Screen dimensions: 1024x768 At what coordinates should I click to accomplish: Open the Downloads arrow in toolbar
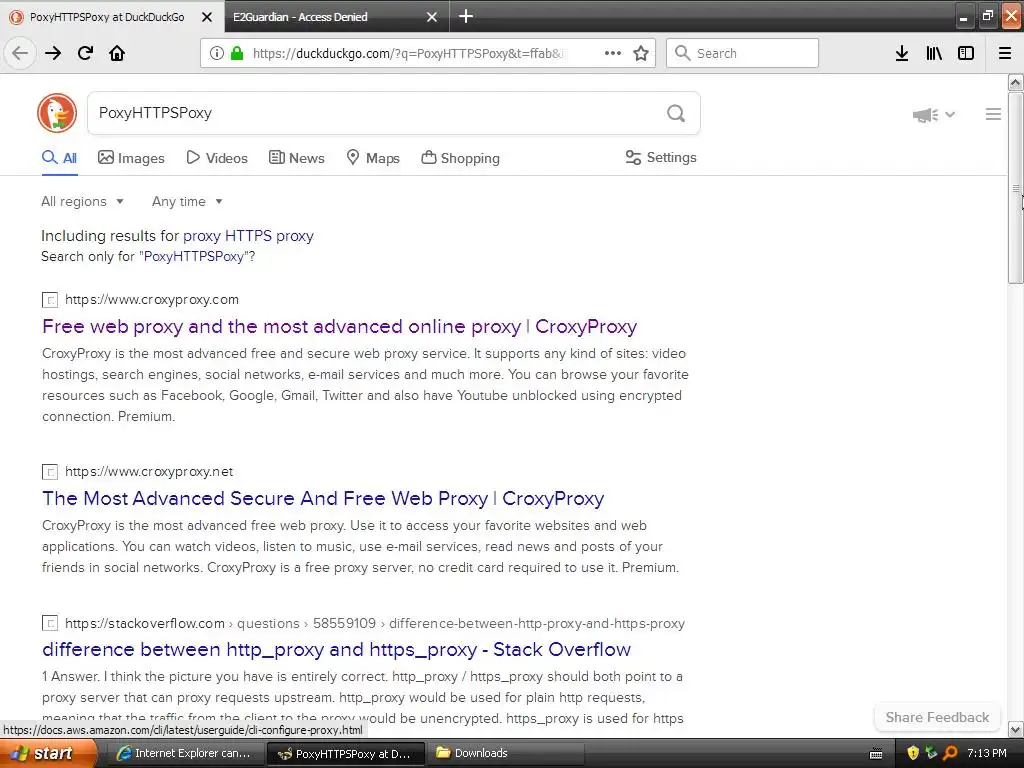(x=902, y=53)
